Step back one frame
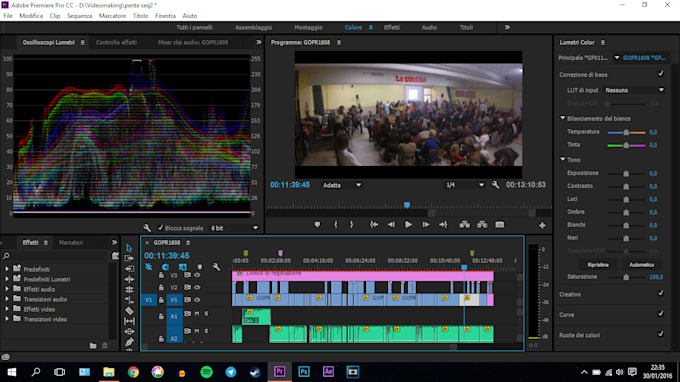The image size is (680, 382). pos(391,225)
